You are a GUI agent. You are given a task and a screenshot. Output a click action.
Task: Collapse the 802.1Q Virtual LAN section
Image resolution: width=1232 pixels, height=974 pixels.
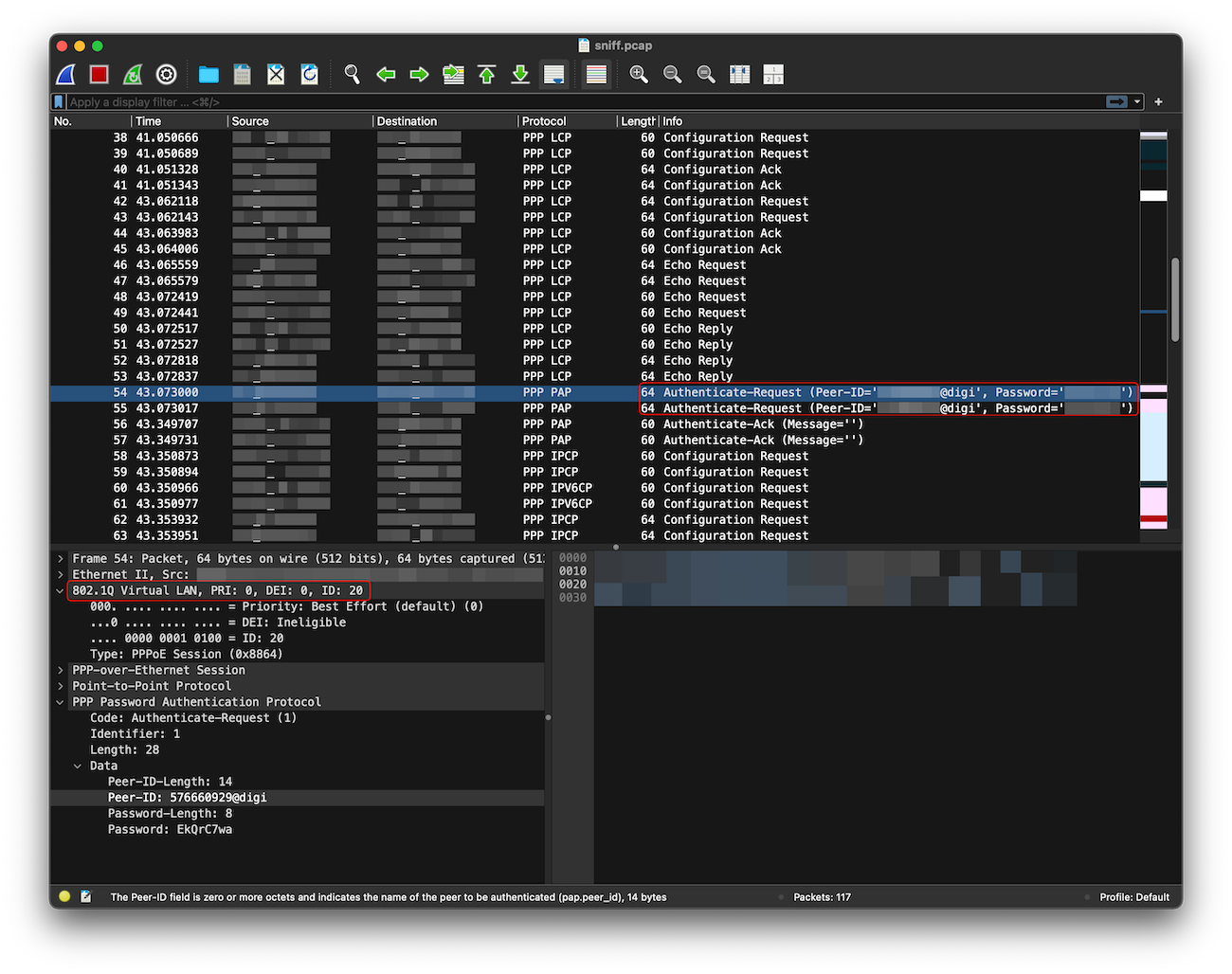pyautogui.click(x=61, y=591)
